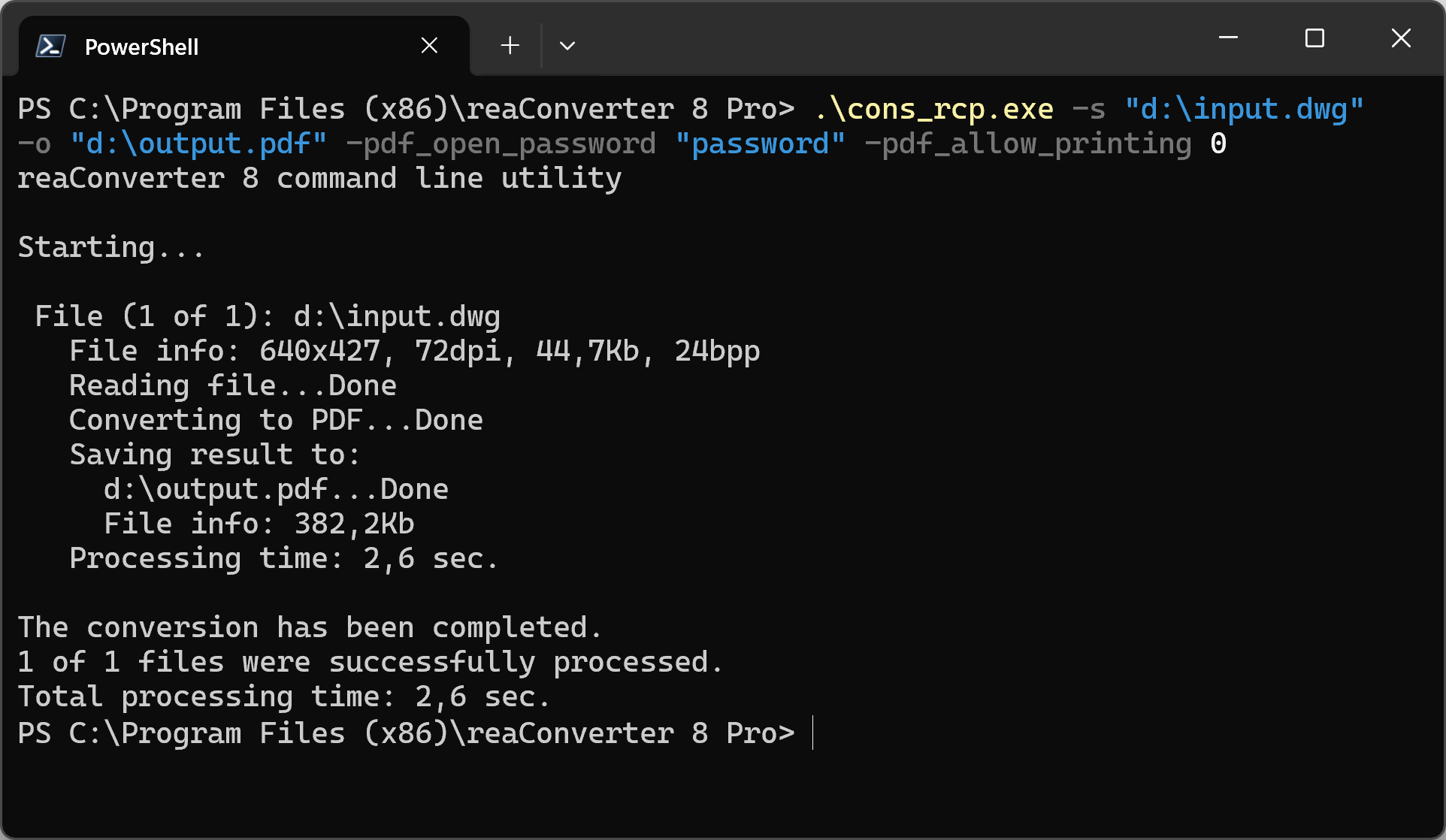Click the PowerShell icon in the tab
Screen dimensions: 1446x840
[x=50, y=47]
